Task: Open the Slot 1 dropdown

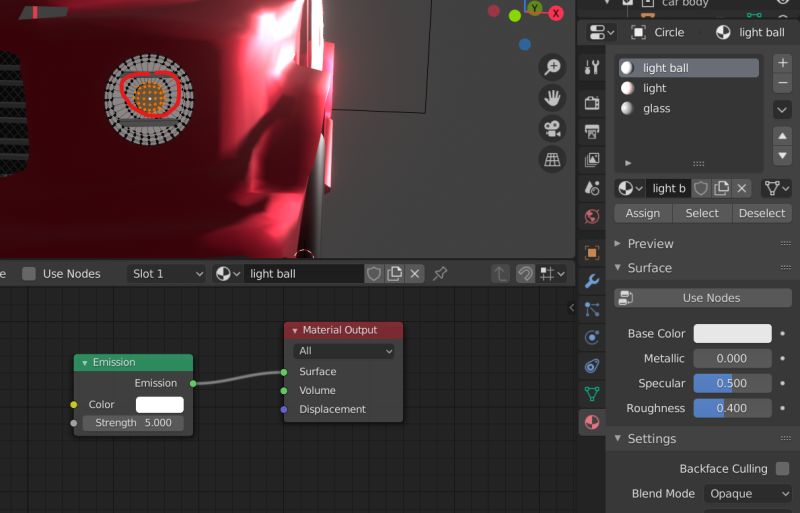Action: tap(166, 274)
